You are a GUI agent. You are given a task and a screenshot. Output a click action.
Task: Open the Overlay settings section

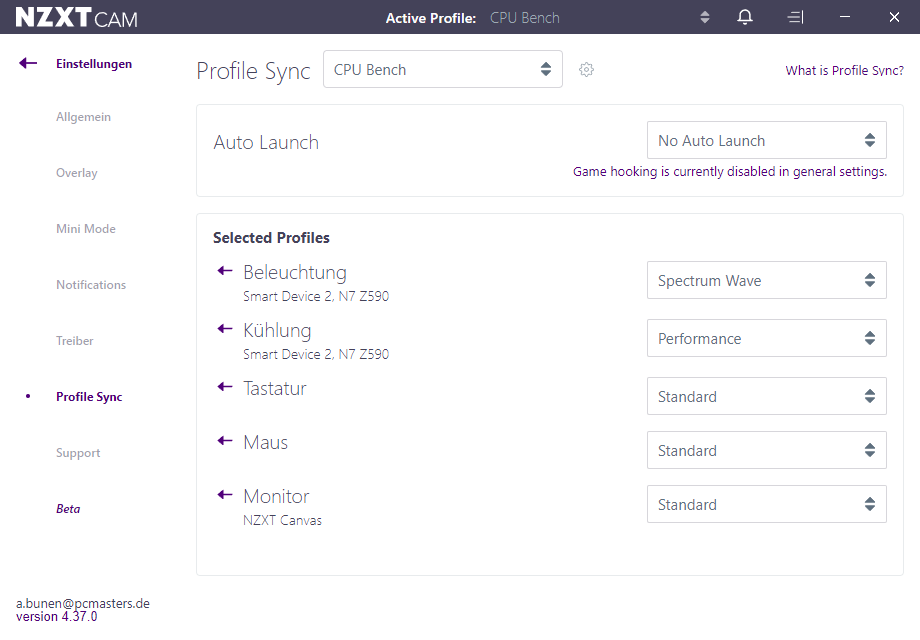coord(77,173)
